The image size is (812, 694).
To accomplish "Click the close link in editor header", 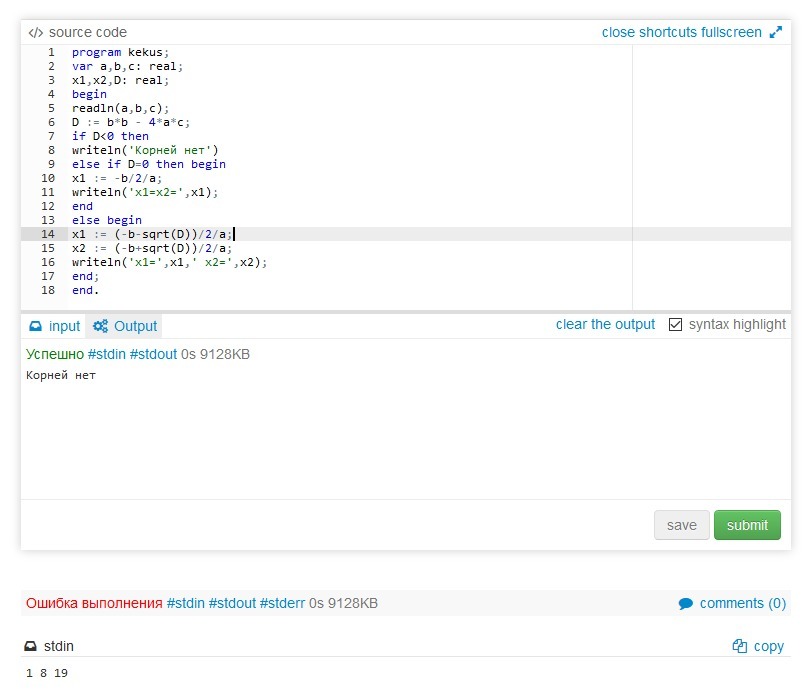I will click(x=618, y=32).
